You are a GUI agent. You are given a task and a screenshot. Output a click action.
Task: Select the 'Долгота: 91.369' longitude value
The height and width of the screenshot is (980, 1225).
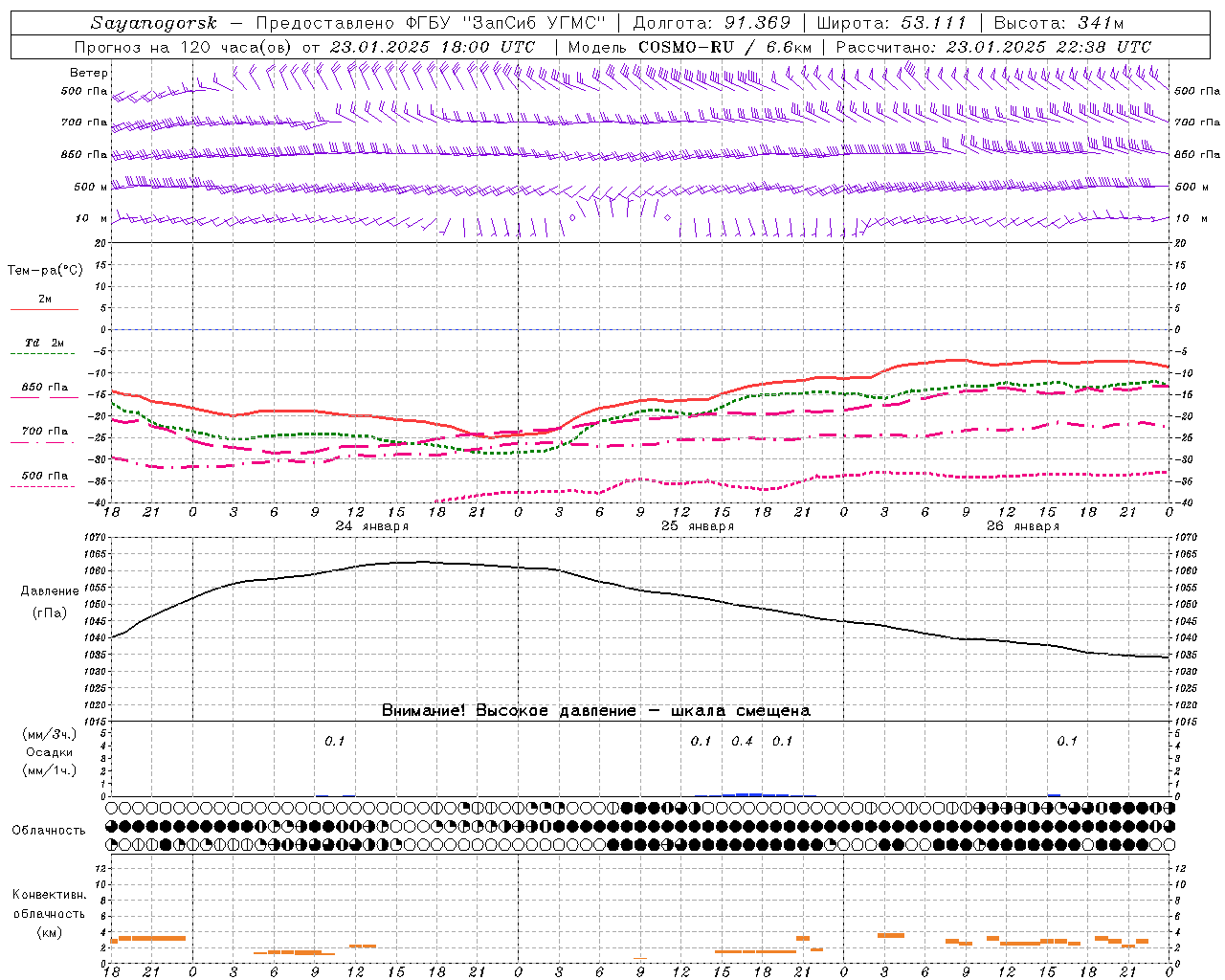(712, 23)
